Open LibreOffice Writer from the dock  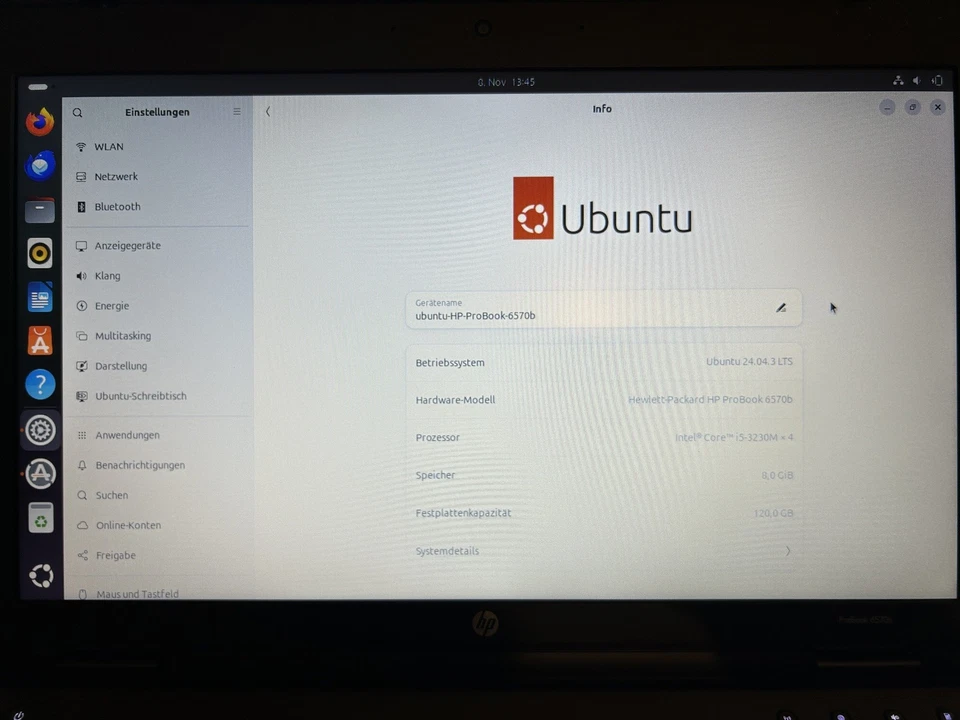(40, 297)
